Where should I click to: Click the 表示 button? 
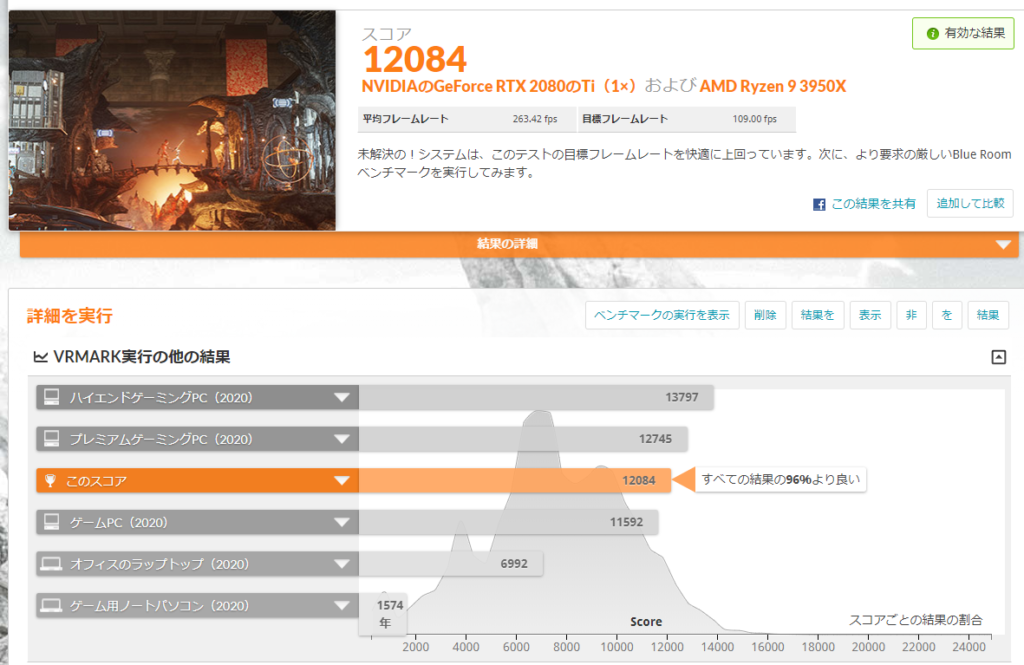pos(870,315)
